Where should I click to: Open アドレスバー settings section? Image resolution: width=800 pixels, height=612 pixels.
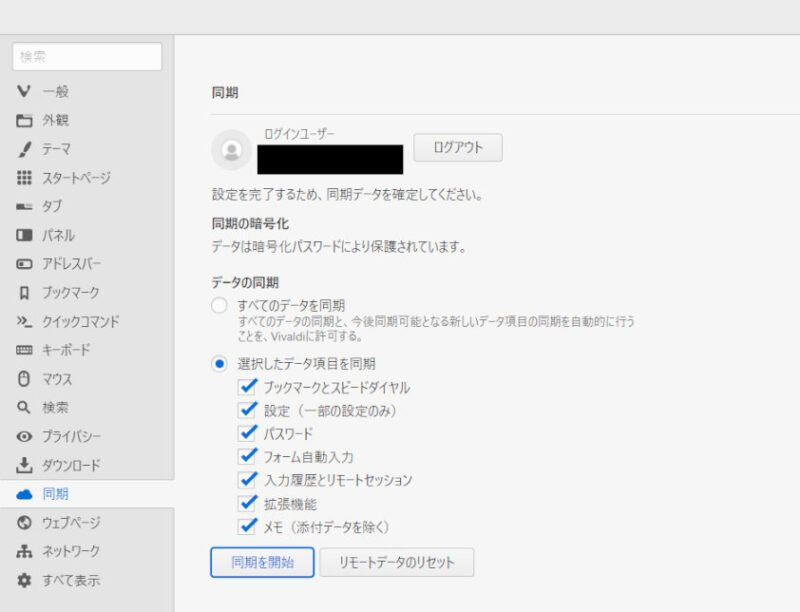pyautogui.click(x=87, y=264)
